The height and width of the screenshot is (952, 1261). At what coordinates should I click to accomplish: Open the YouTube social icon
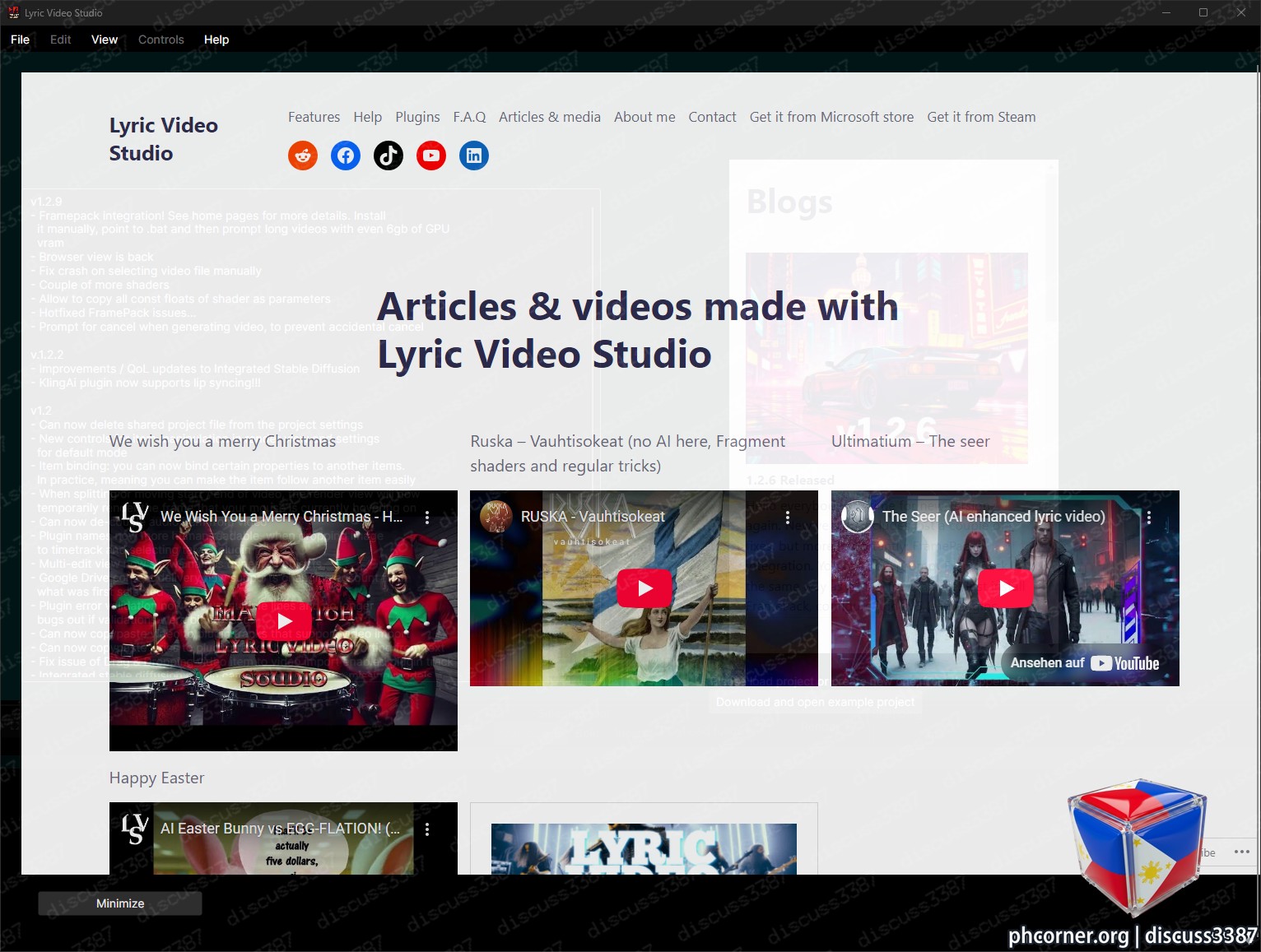click(x=431, y=156)
